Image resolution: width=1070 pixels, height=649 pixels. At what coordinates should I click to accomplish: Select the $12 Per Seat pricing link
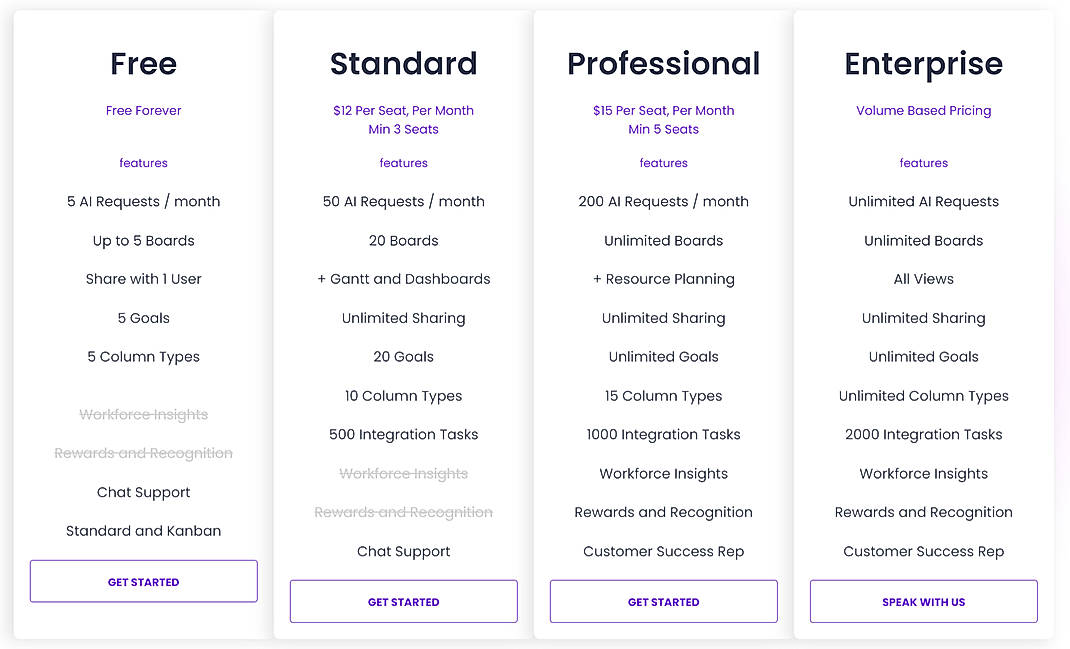click(403, 110)
